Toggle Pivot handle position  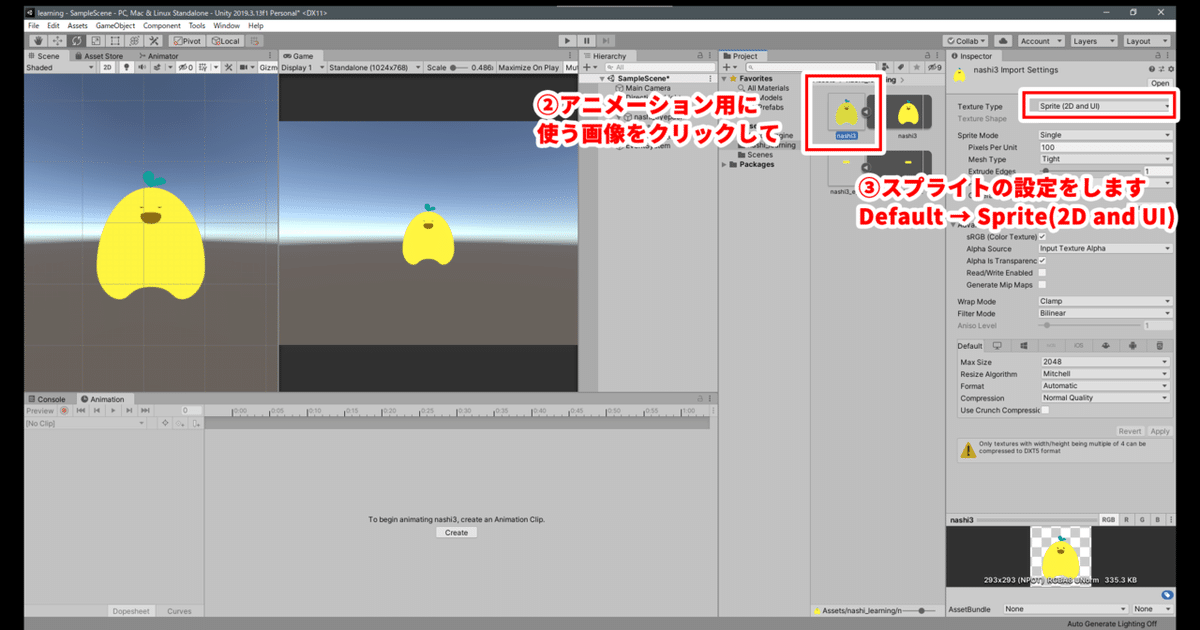188,41
